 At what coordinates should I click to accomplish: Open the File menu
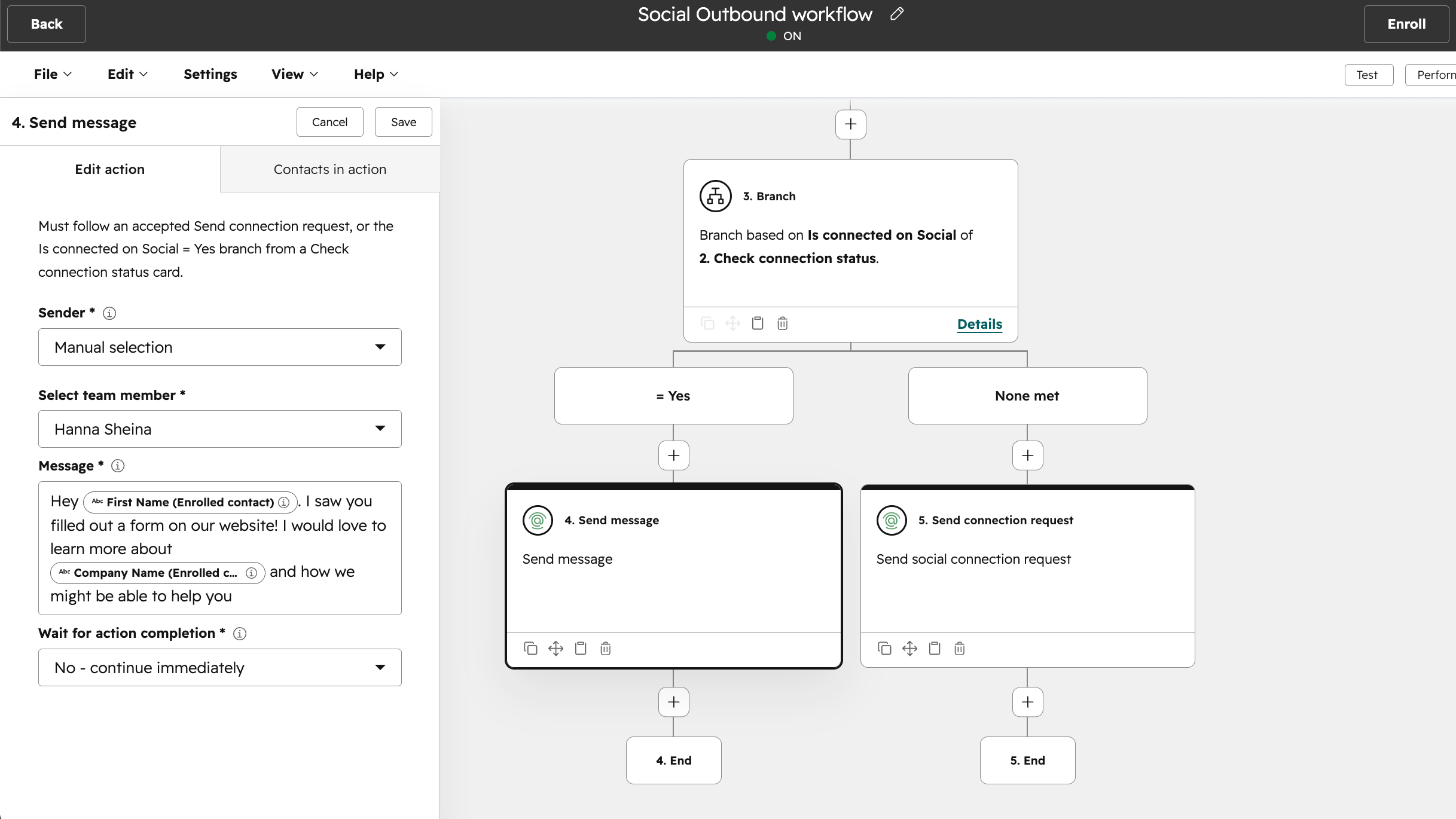click(53, 74)
